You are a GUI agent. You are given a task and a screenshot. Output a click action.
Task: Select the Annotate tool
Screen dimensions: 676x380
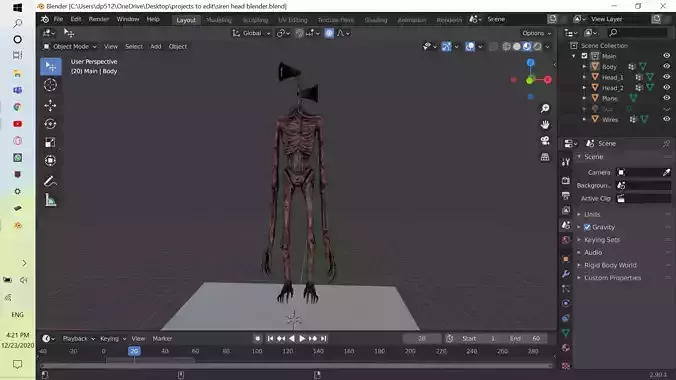(50, 182)
